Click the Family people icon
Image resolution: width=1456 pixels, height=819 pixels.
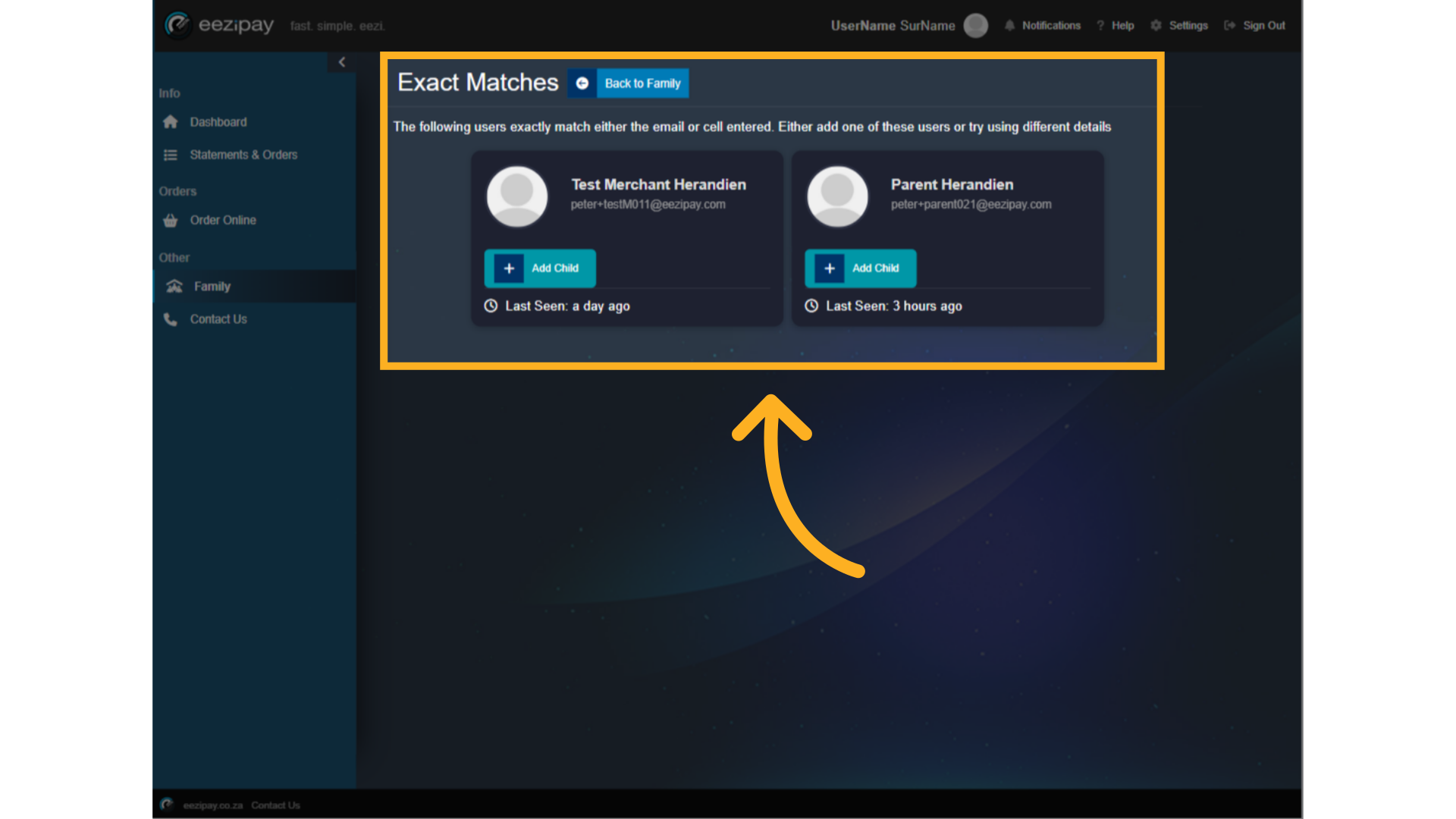(174, 287)
